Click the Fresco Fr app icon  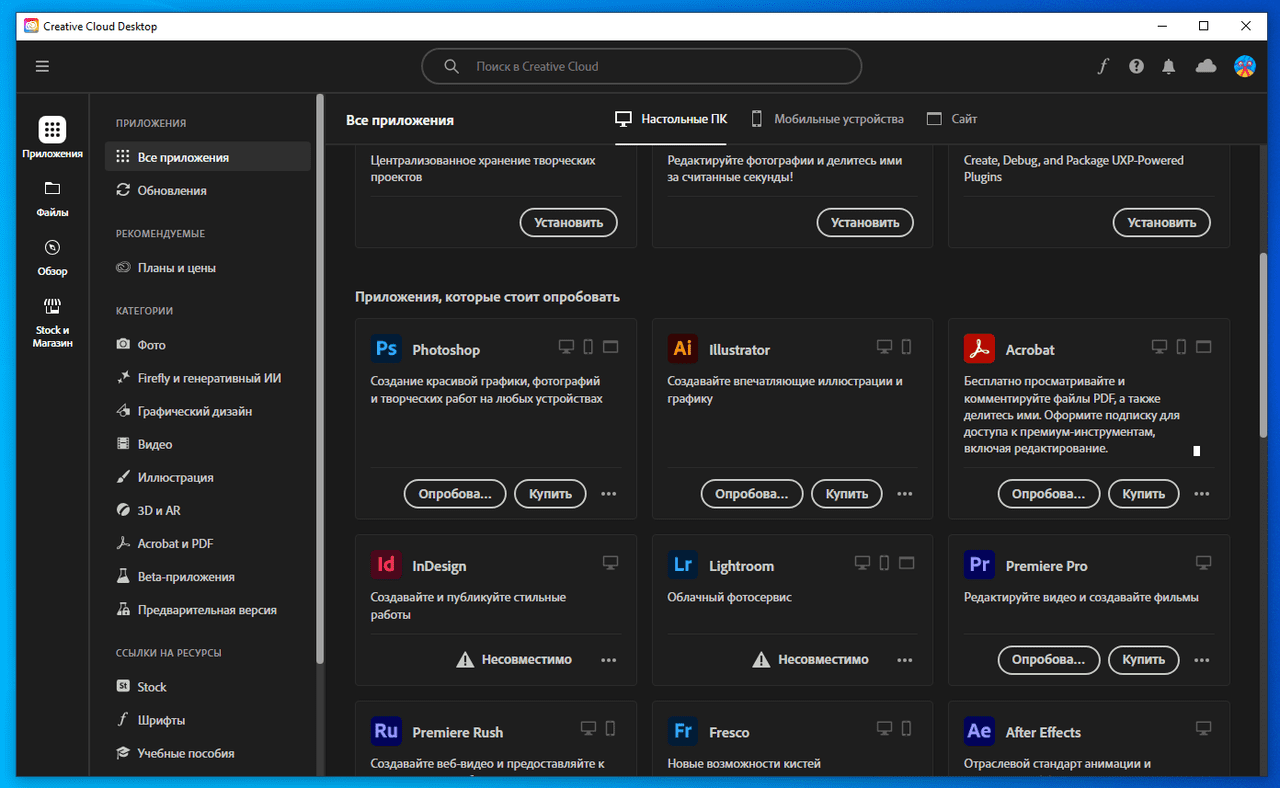point(683,731)
